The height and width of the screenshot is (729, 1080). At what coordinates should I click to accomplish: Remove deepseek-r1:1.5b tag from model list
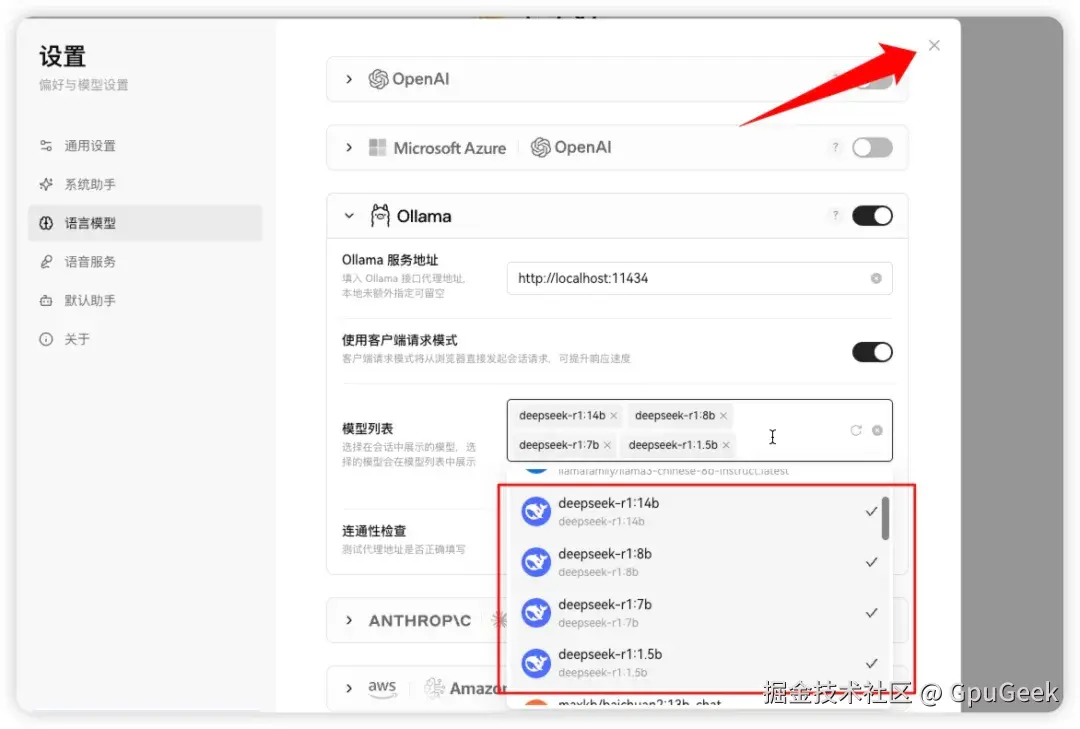click(725, 445)
